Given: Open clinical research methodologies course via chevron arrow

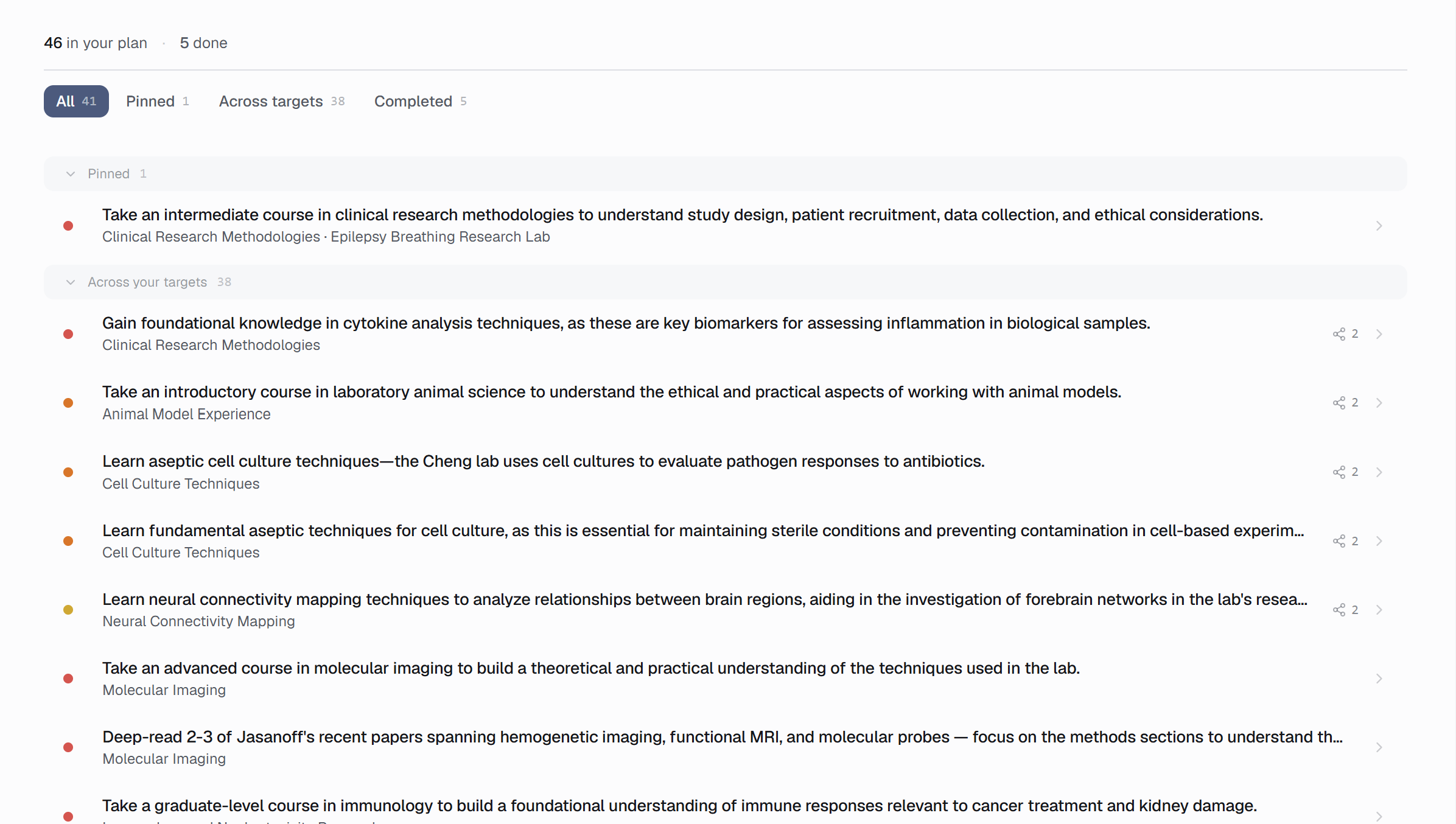Looking at the screenshot, I should pyautogui.click(x=1379, y=226).
